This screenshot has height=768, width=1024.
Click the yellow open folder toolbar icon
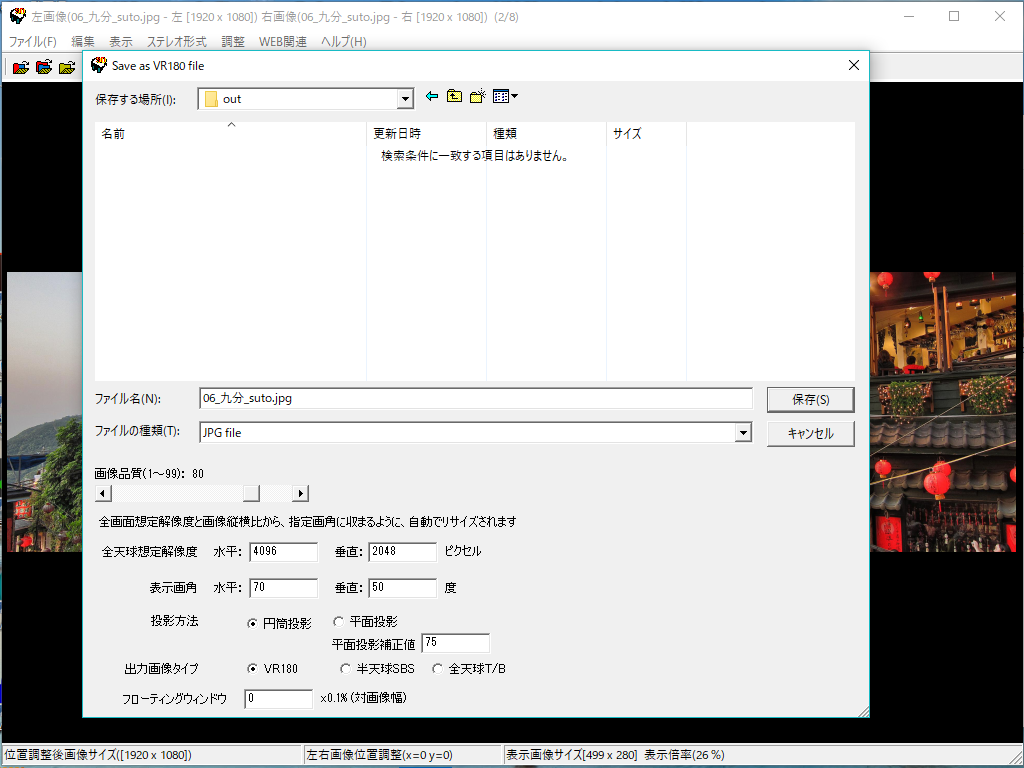point(67,67)
